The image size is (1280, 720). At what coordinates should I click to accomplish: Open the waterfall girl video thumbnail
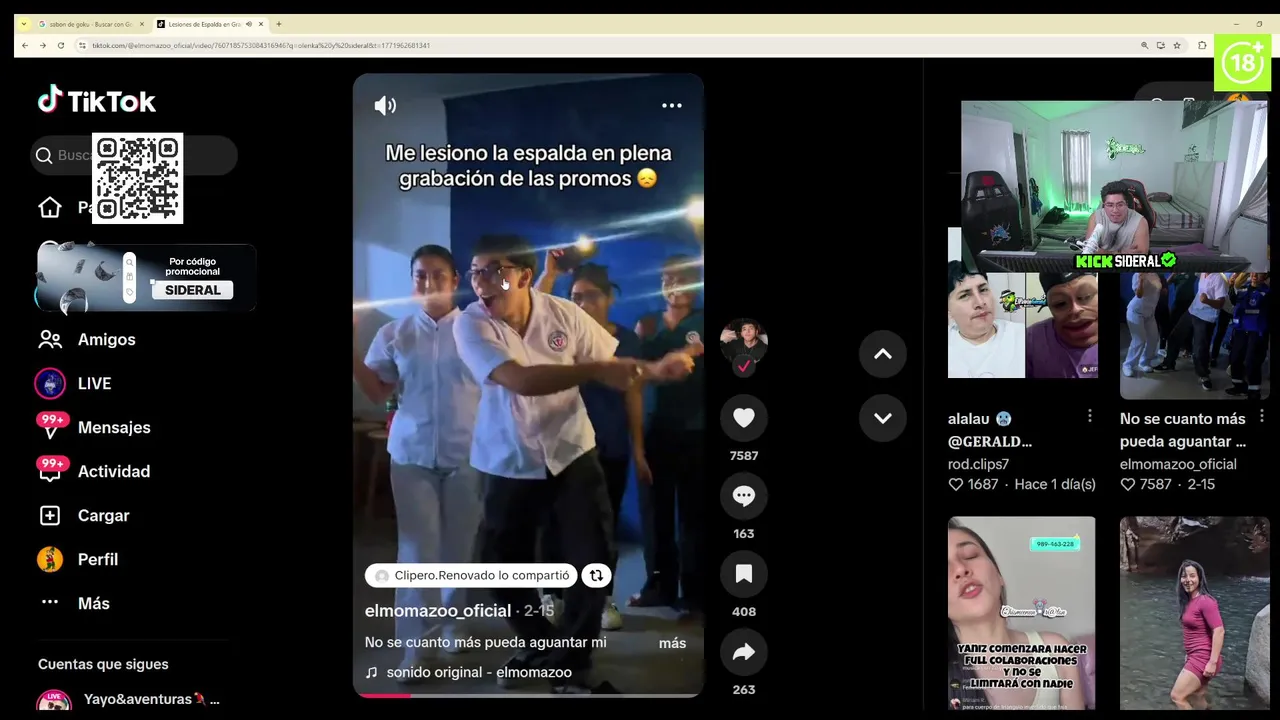click(x=1194, y=612)
